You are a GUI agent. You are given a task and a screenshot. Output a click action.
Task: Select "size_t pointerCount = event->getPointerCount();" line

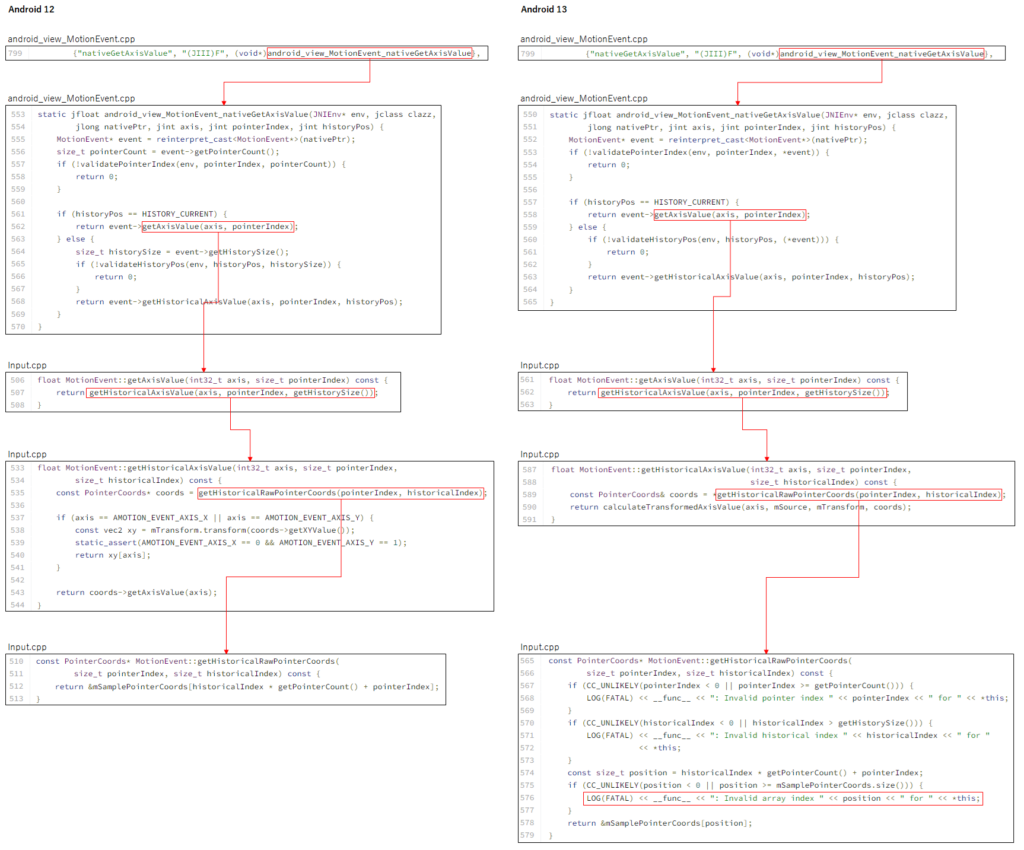click(168, 151)
